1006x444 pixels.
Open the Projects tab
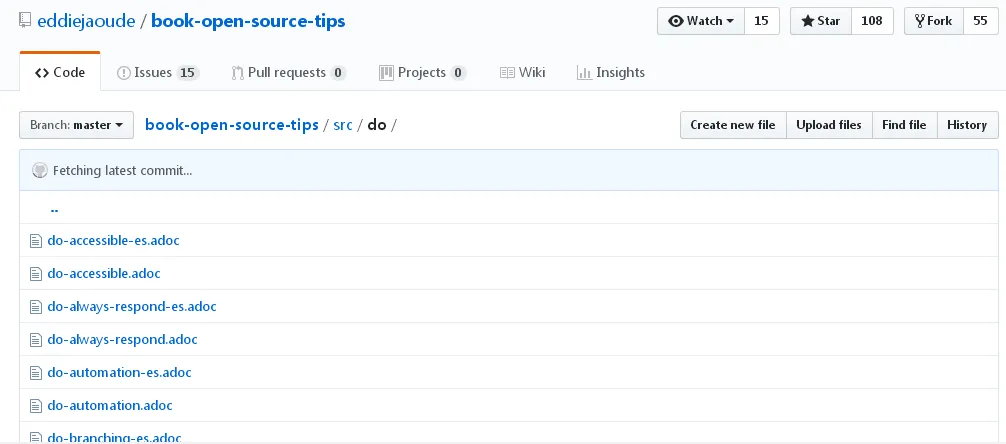point(422,73)
